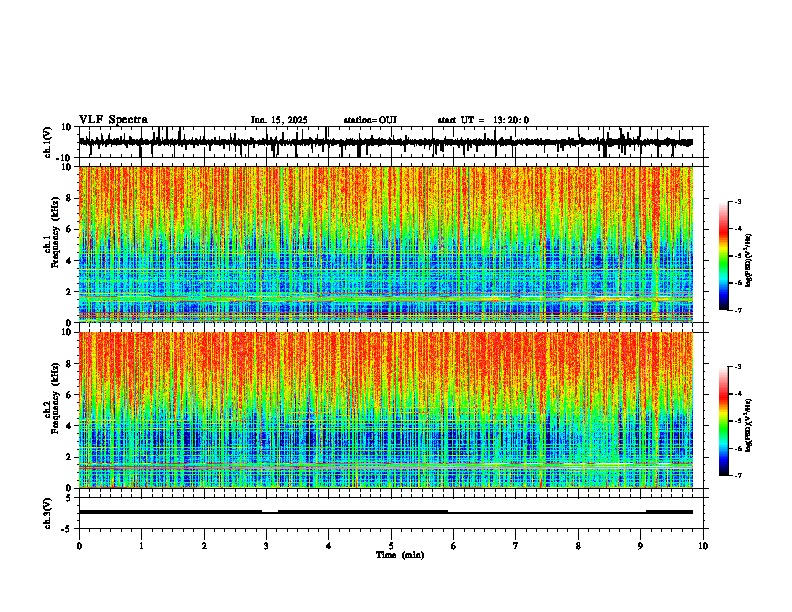Viewport: 792px width, 612px height.
Task: Click the ch.1 color bar units label
Action: [749, 261]
